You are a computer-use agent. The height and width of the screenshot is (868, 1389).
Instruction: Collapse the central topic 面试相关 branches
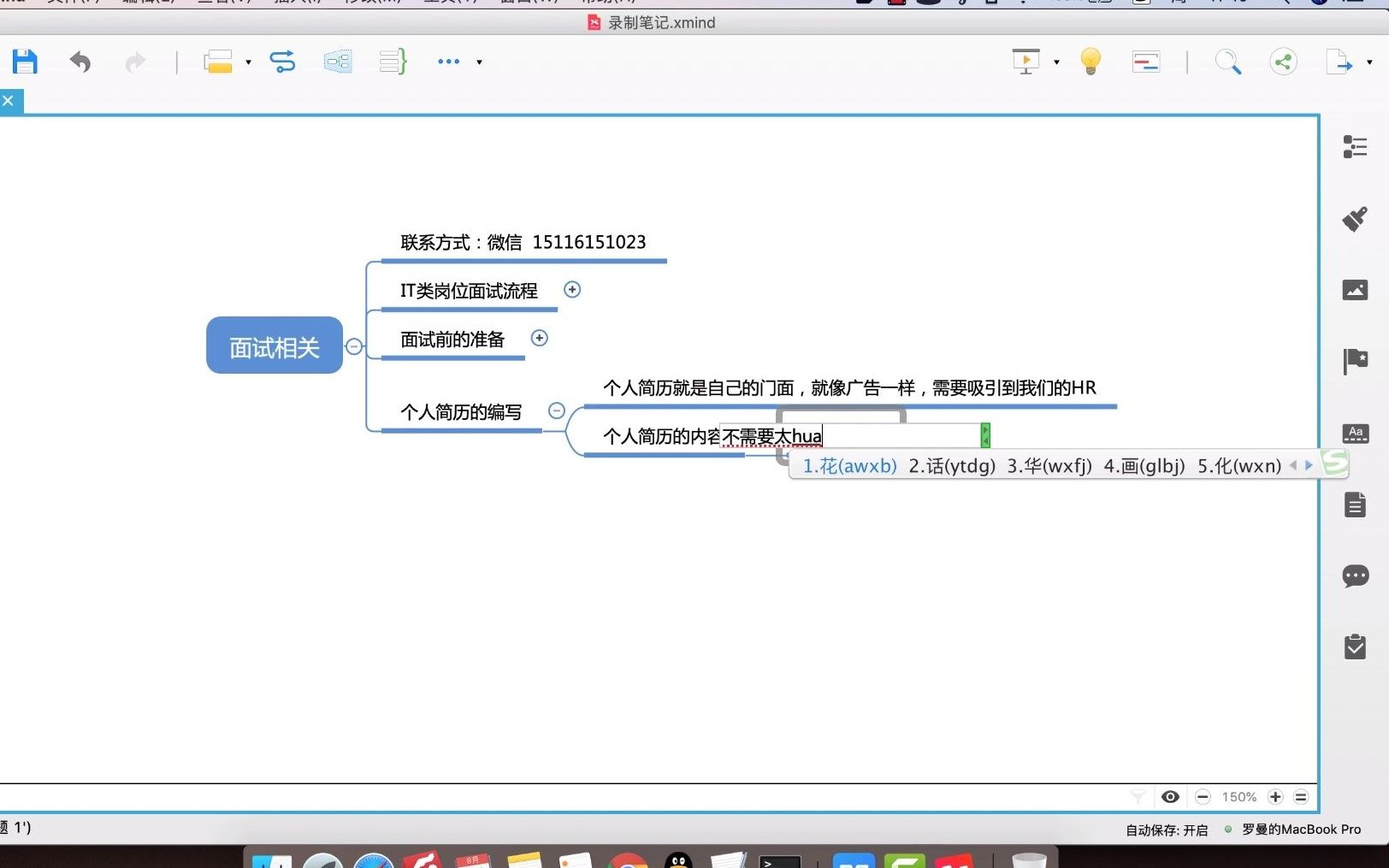coord(354,346)
